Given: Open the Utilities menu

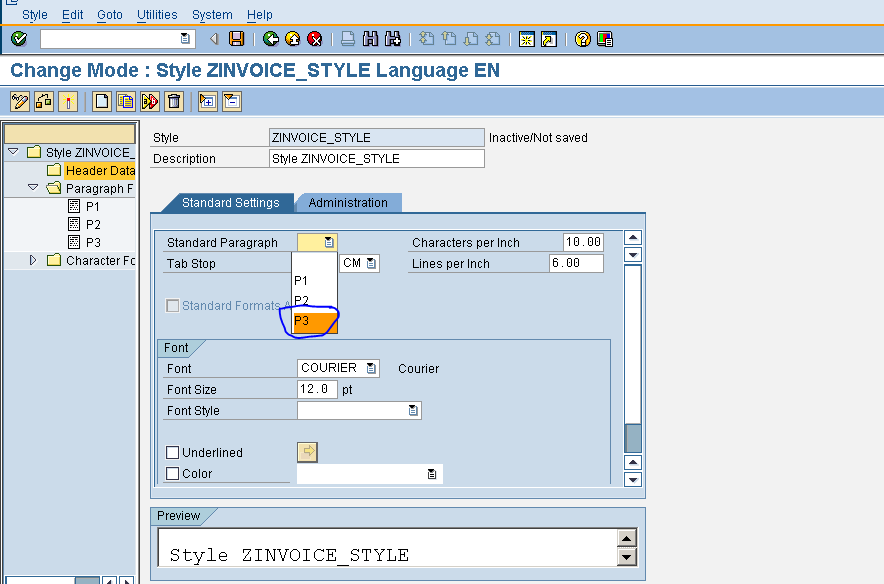Looking at the screenshot, I should tap(156, 14).
